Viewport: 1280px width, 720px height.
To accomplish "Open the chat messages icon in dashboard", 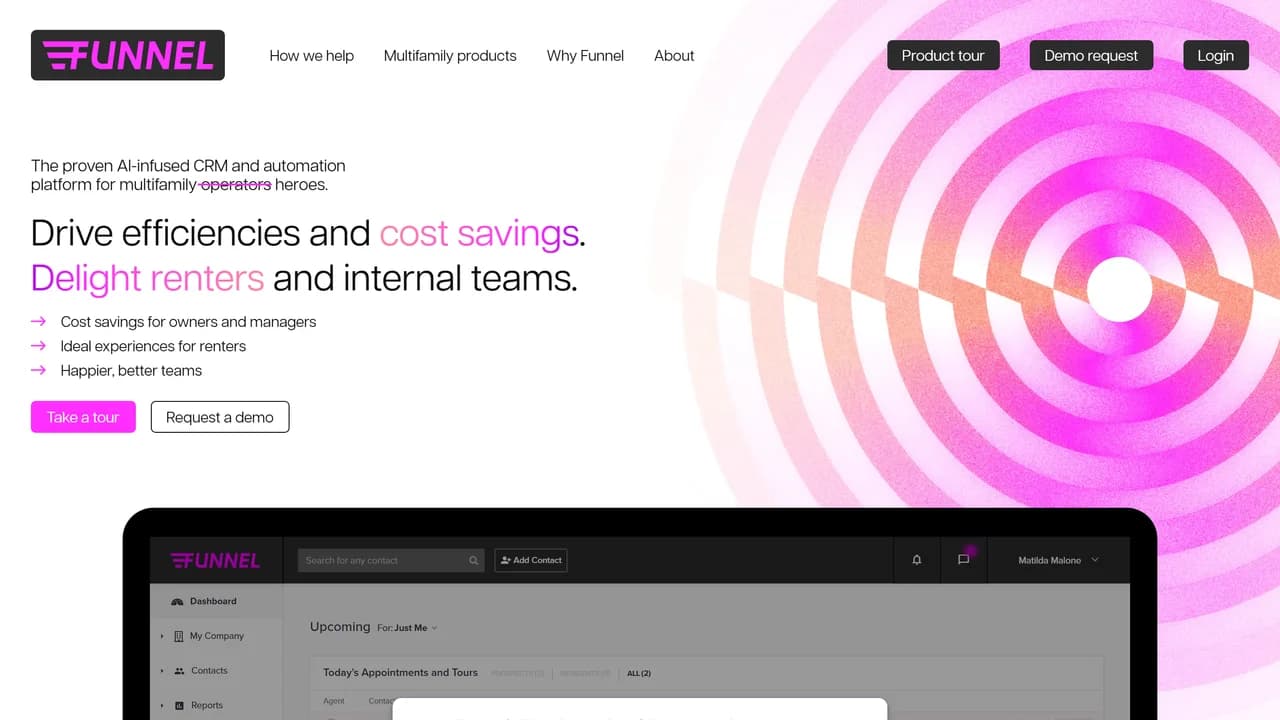I will click(964, 559).
